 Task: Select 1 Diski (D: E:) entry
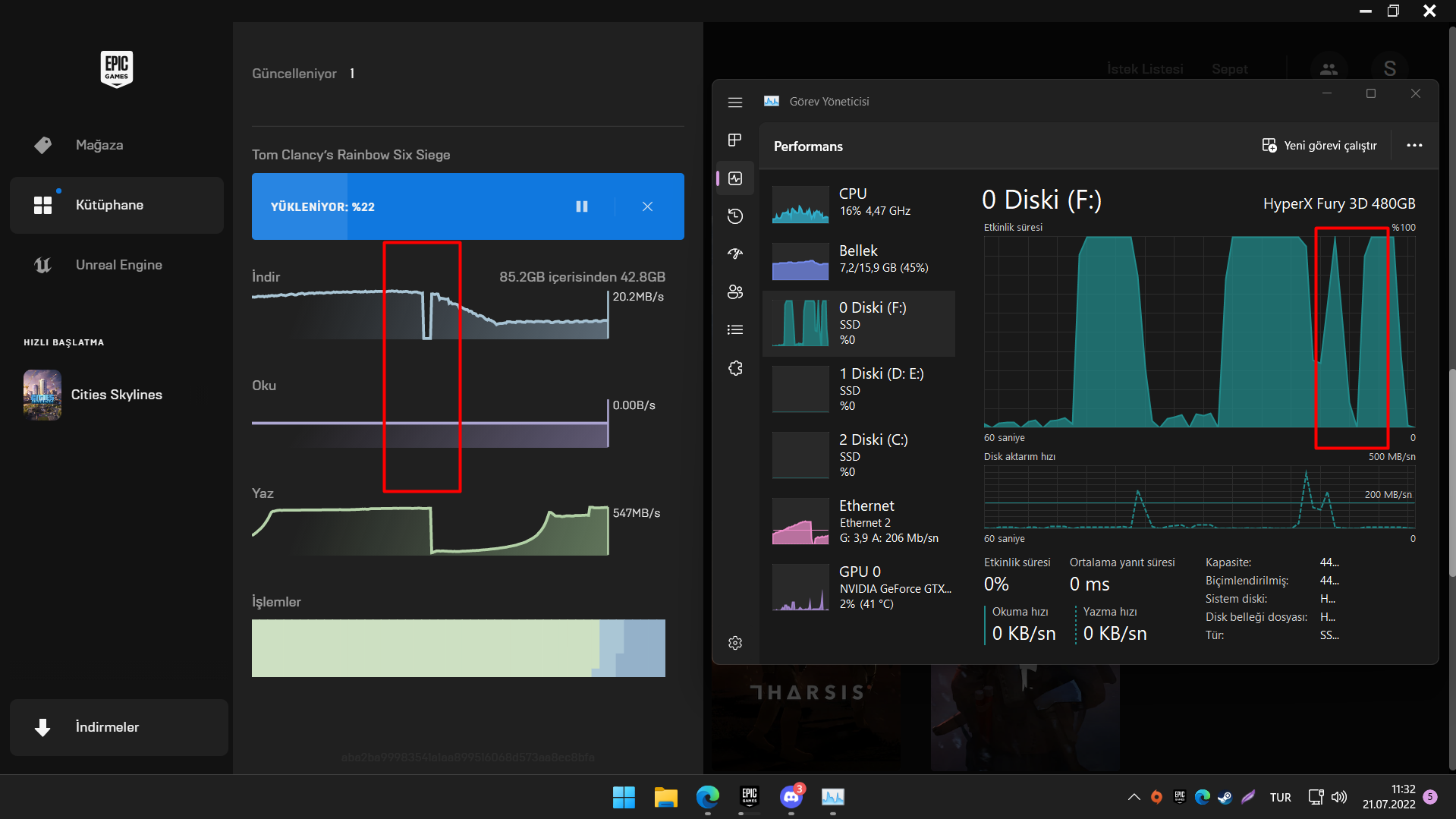point(859,389)
